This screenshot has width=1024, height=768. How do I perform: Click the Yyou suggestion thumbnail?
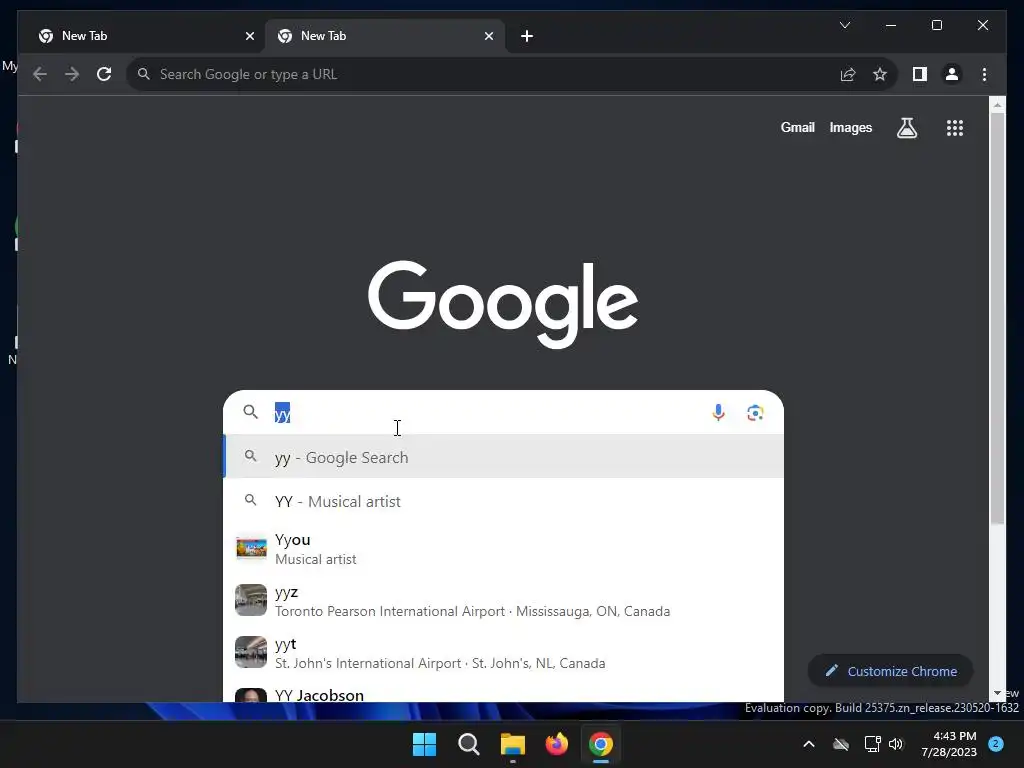point(251,549)
